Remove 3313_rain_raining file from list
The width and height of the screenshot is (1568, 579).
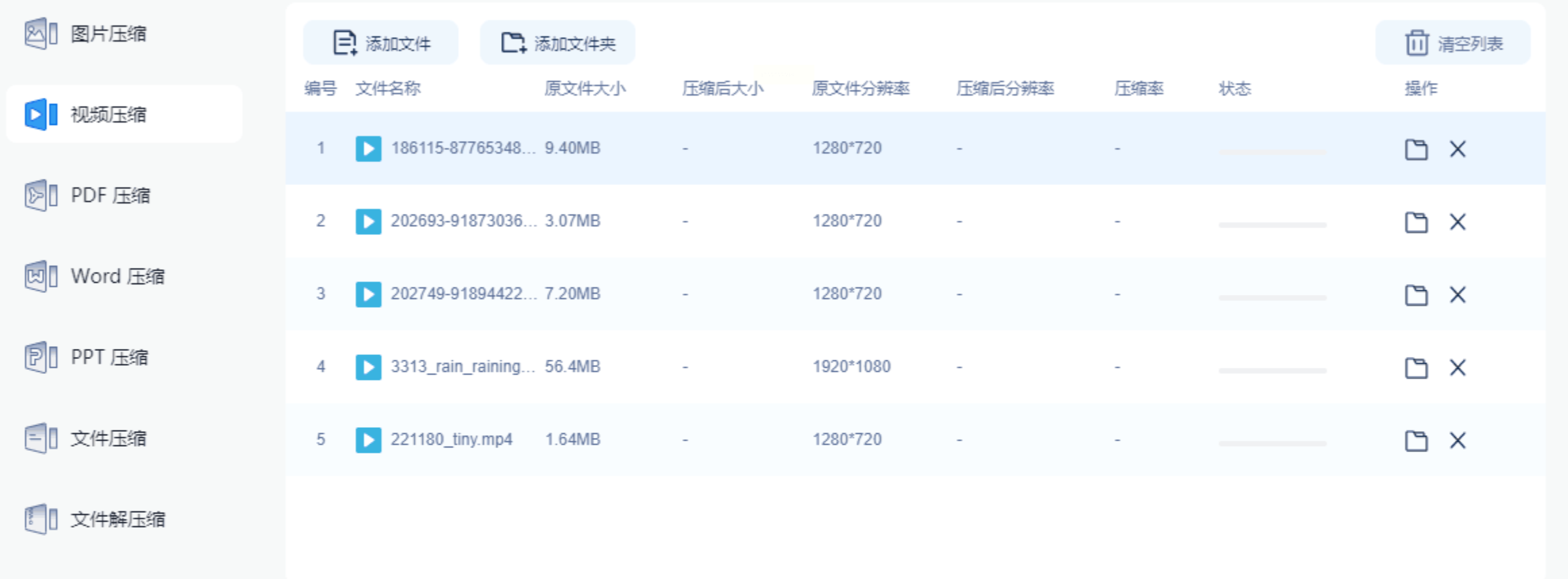(x=1458, y=368)
